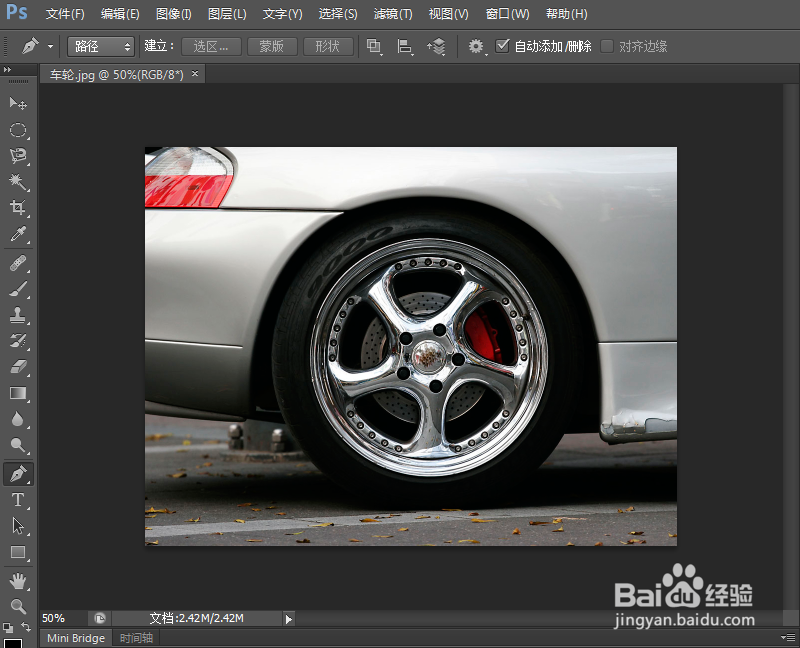Screen dimensions: 800x648
Task: Toggle 对齐边缘 checkbox
Action: click(607, 46)
